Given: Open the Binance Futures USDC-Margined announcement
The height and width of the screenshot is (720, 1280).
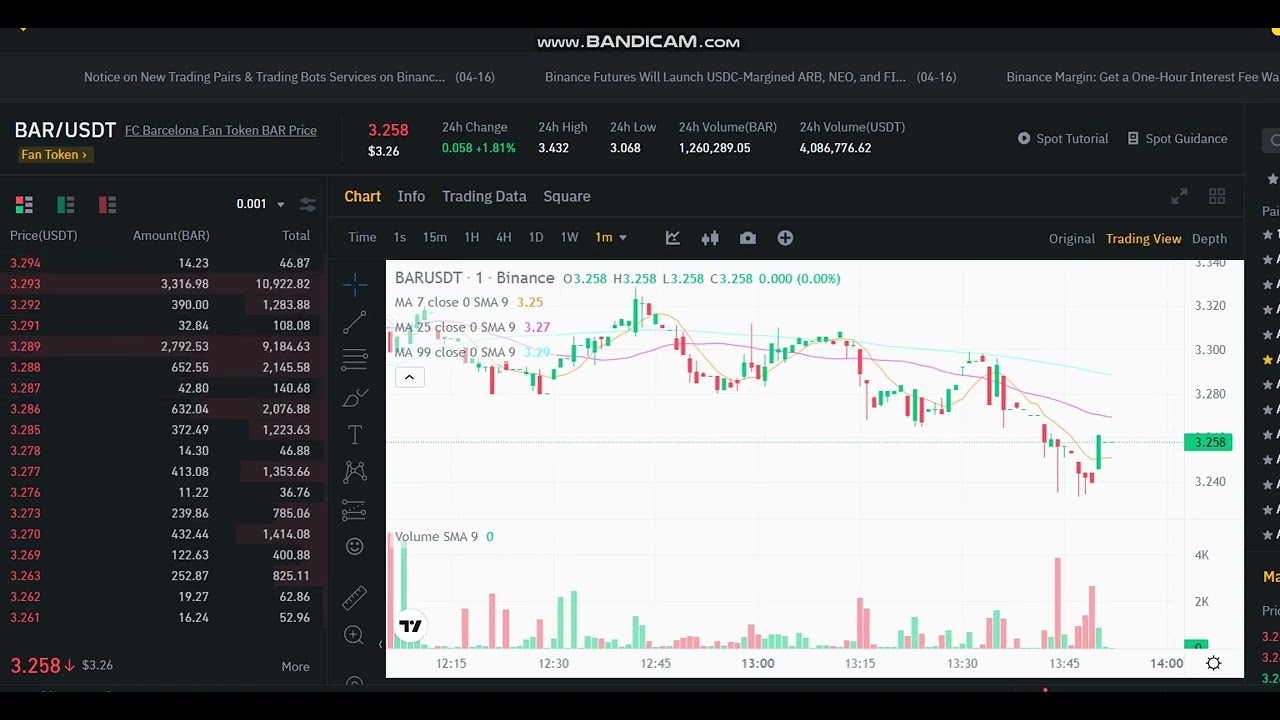Looking at the screenshot, I should pyautogui.click(x=750, y=77).
